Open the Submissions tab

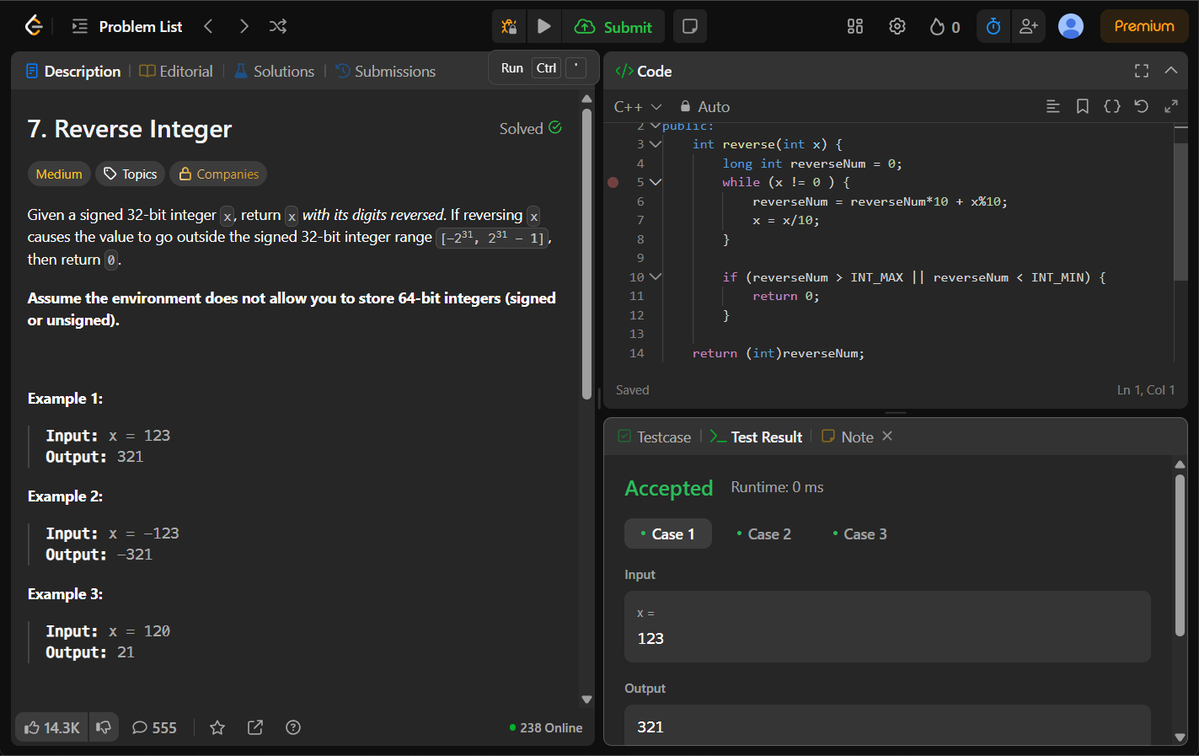click(x=386, y=71)
